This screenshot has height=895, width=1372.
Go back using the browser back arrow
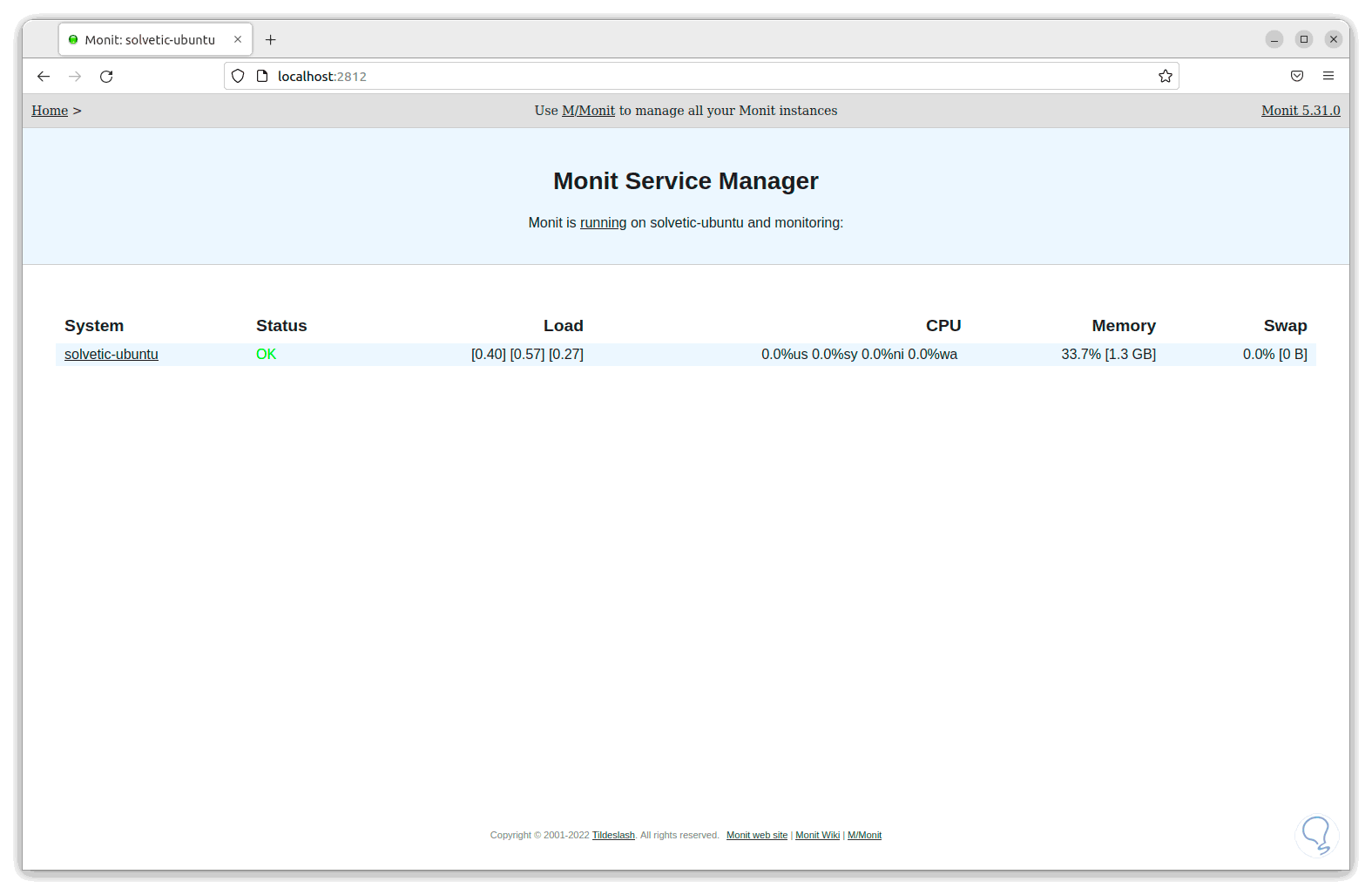(x=44, y=77)
